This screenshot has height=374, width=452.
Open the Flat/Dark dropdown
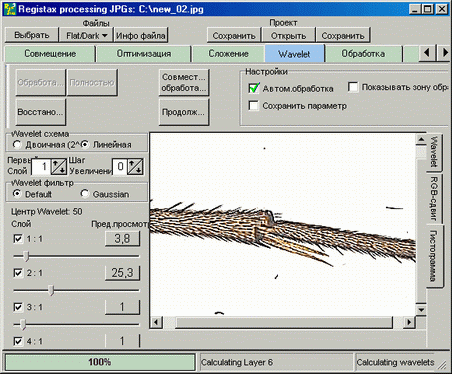pos(86,35)
